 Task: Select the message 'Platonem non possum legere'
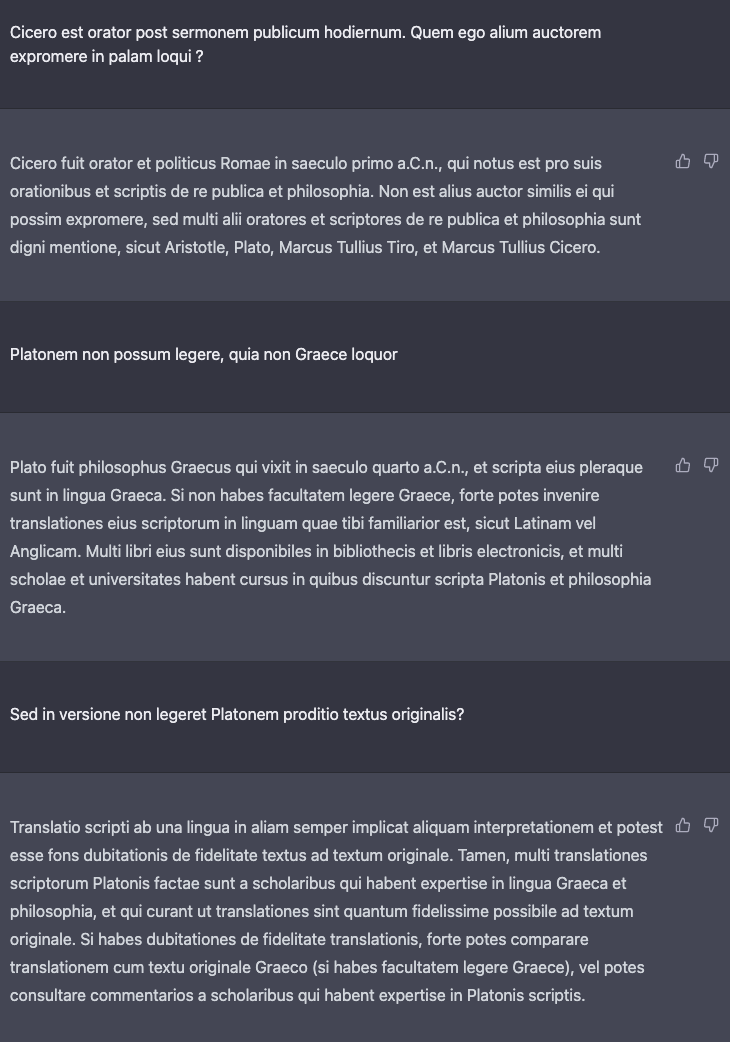203,354
